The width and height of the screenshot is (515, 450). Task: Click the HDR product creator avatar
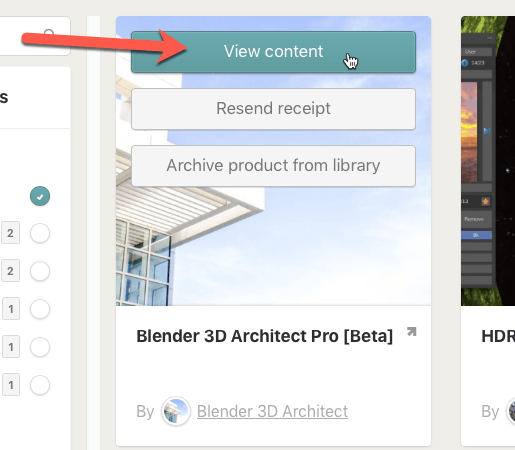(x=511, y=411)
